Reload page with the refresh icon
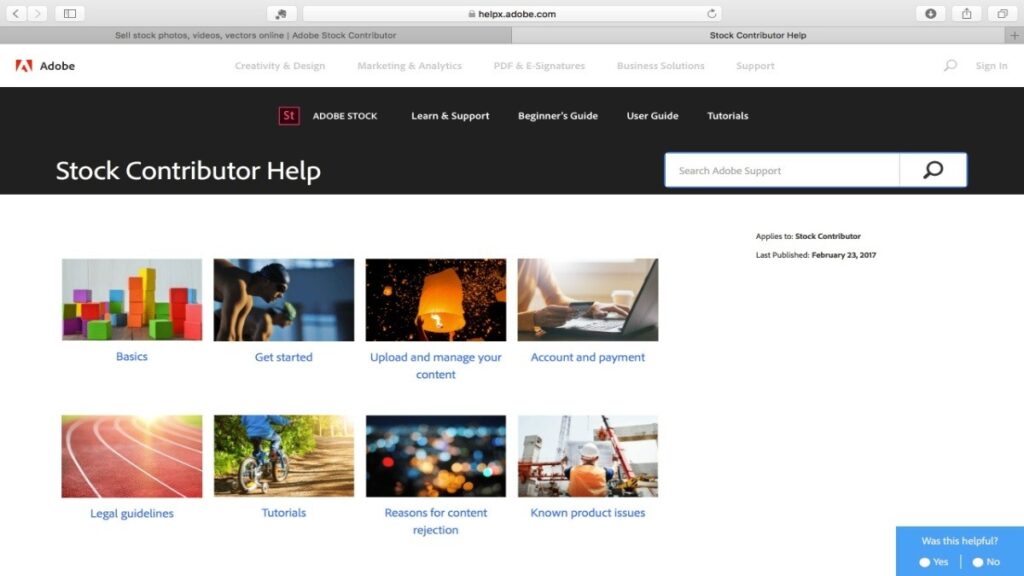1024x576 pixels. point(712,14)
